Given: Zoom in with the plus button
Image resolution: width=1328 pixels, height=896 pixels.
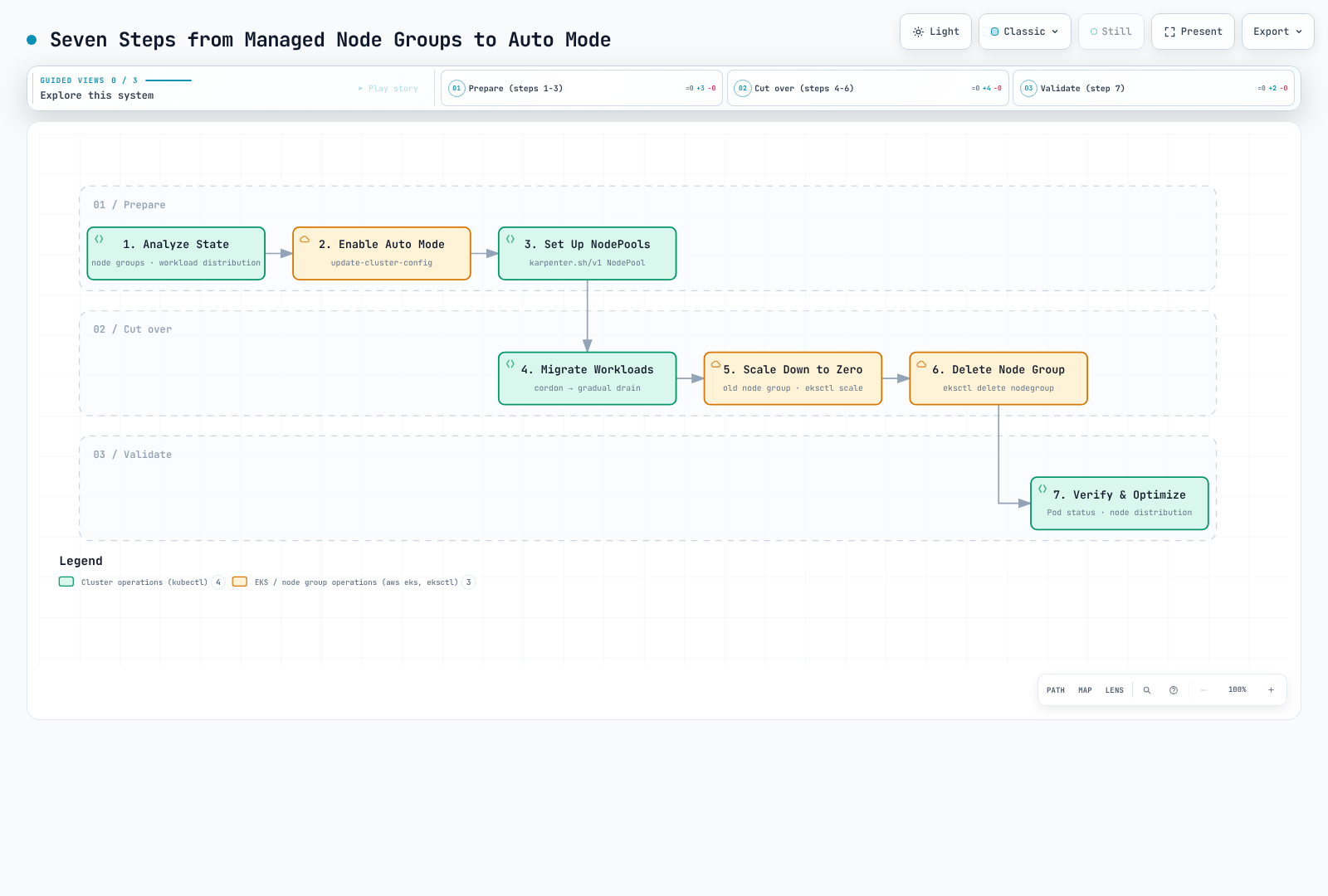Looking at the screenshot, I should click(1271, 690).
